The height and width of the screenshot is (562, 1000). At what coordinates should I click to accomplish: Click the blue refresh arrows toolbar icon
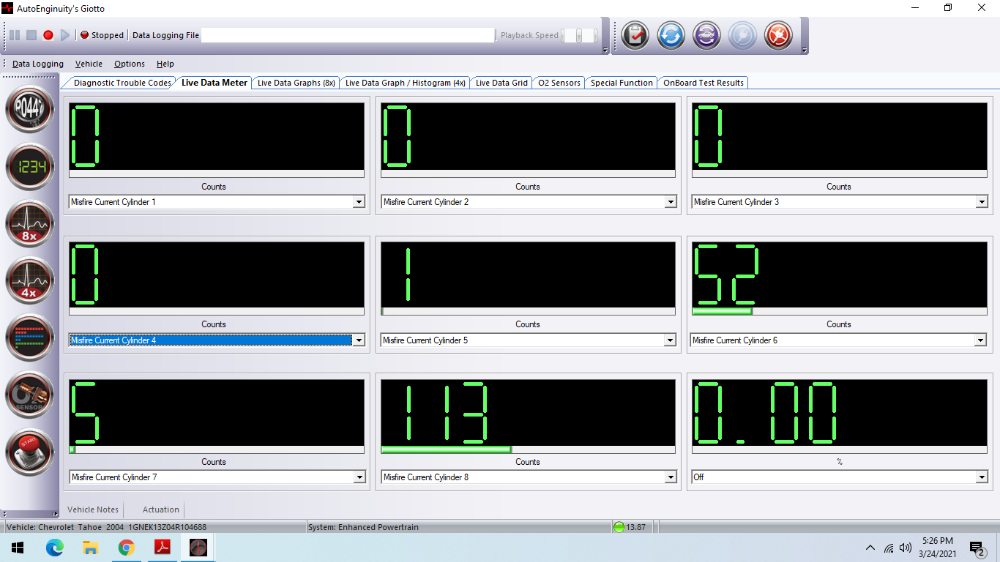[x=671, y=36]
